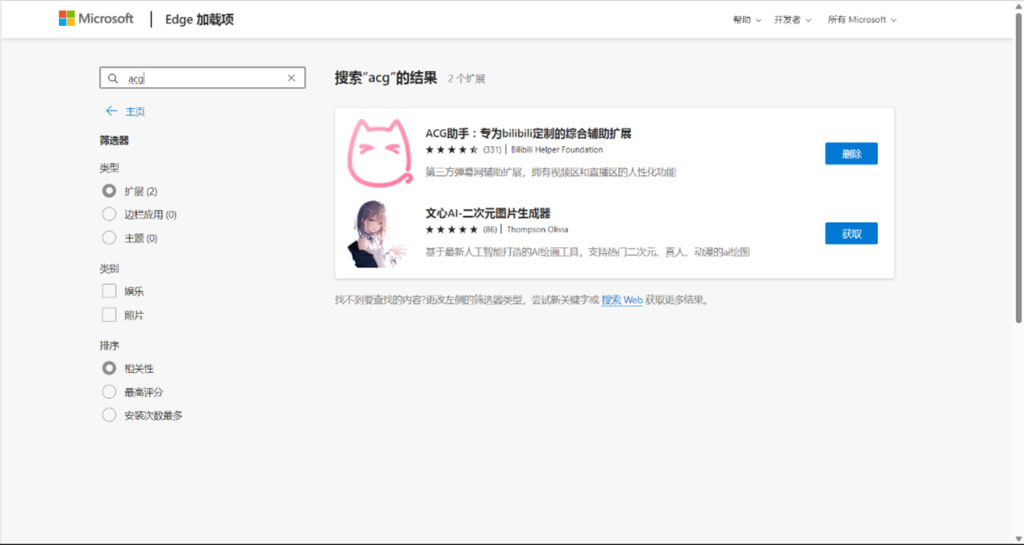Screen dimensions: 1024x545
Task: Select the 主题 (0) type filter
Action: pos(109,238)
